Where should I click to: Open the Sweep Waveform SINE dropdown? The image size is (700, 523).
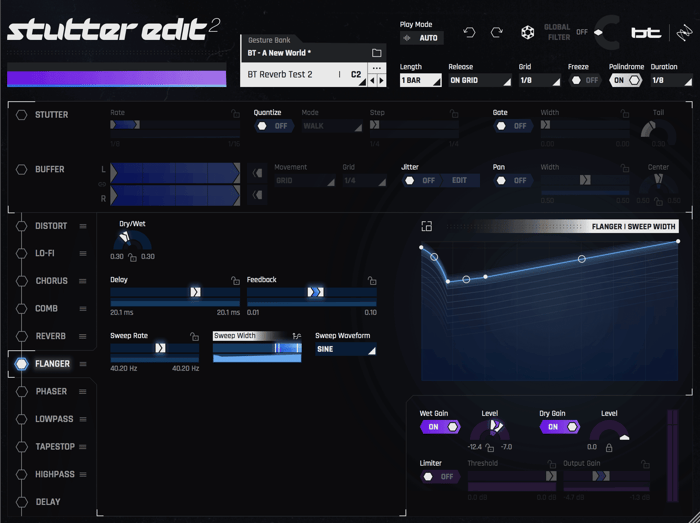click(x=346, y=349)
